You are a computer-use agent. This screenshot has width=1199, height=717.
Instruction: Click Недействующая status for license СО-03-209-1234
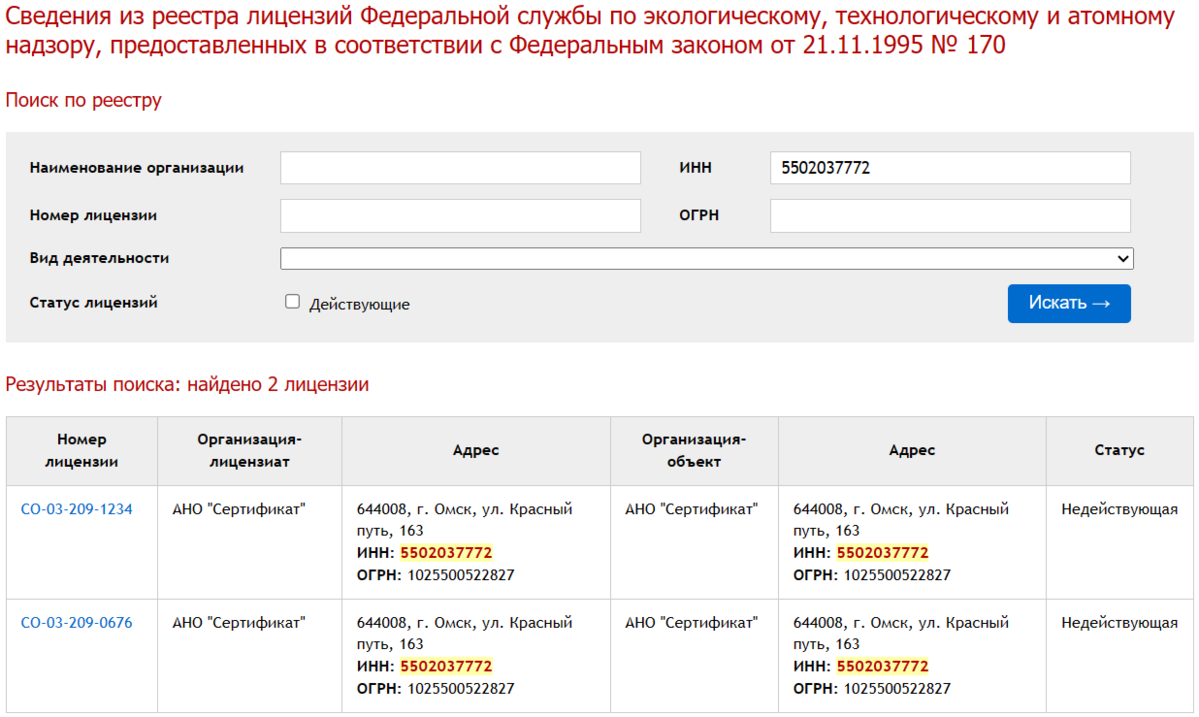(1119, 509)
